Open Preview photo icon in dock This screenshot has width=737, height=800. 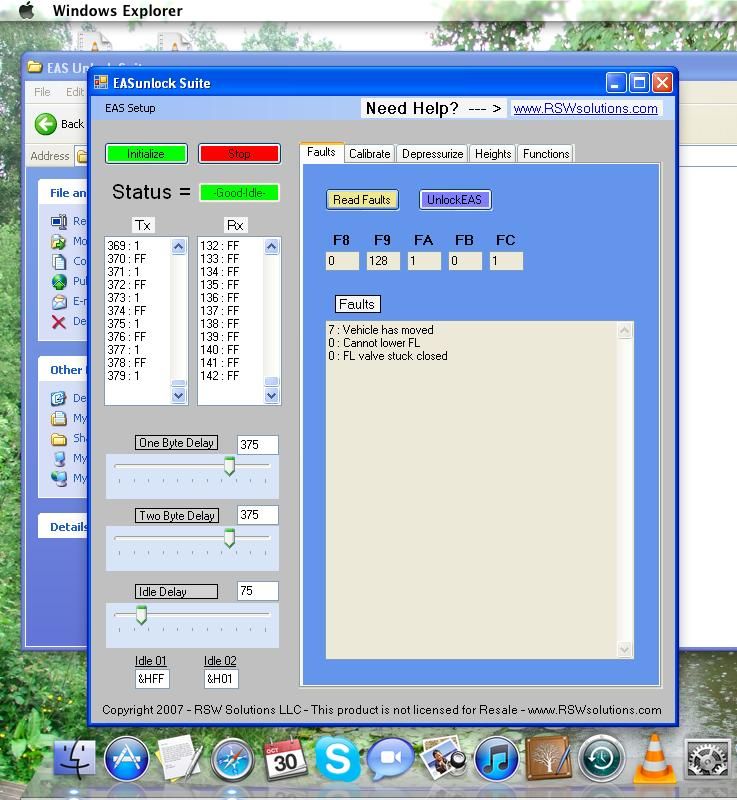pos(443,759)
